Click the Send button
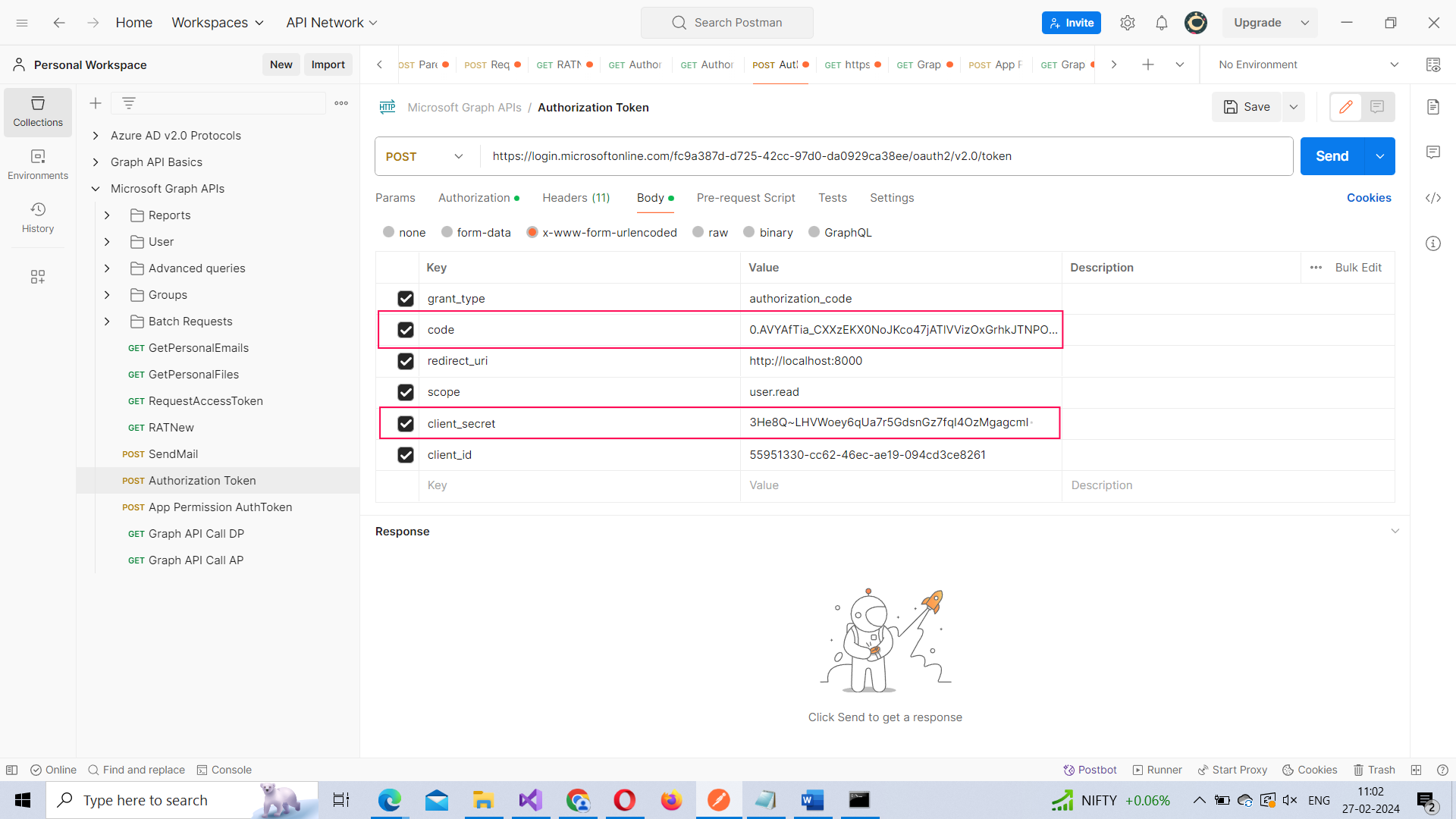Viewport: 1456px width, 819px height. [x=1332, y=156]
